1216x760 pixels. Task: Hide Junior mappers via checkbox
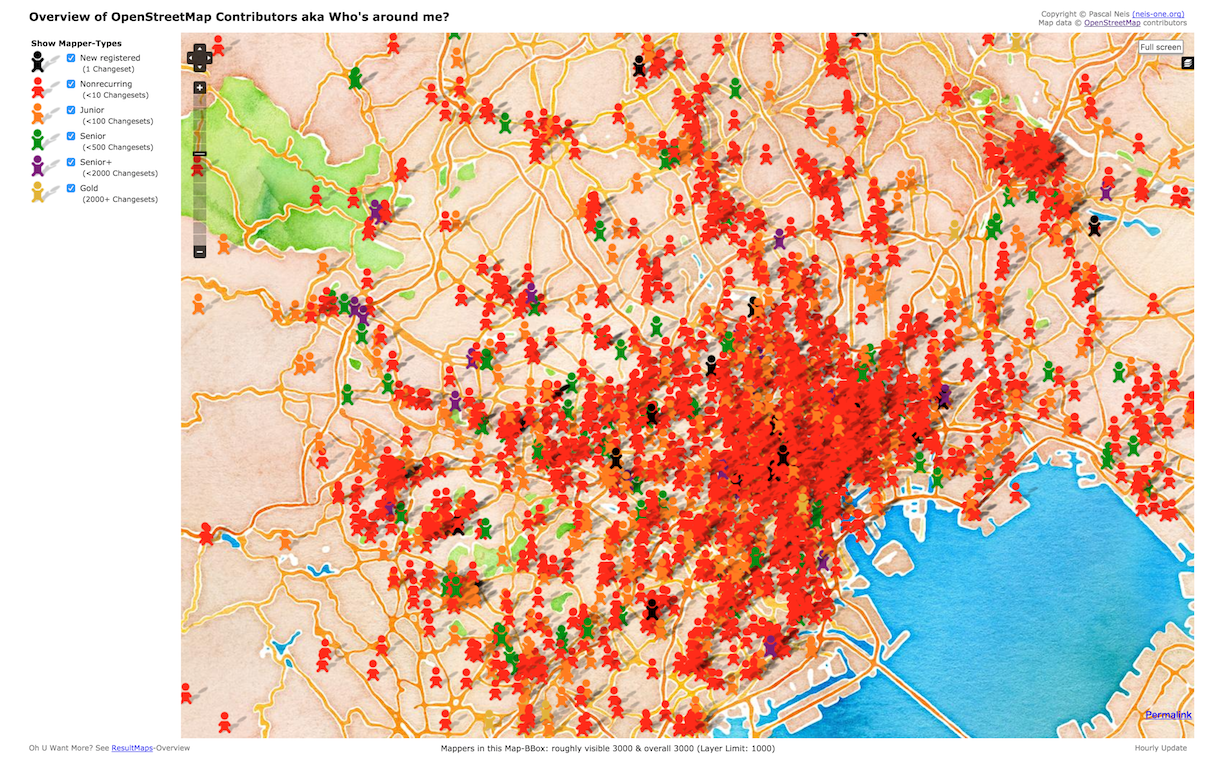71,110
